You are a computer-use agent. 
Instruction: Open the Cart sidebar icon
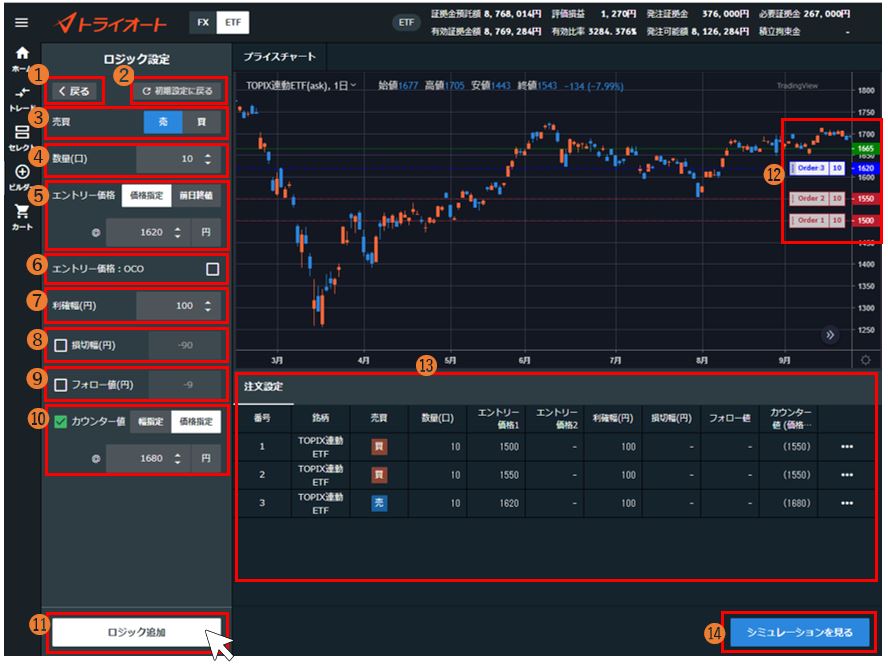22,217
